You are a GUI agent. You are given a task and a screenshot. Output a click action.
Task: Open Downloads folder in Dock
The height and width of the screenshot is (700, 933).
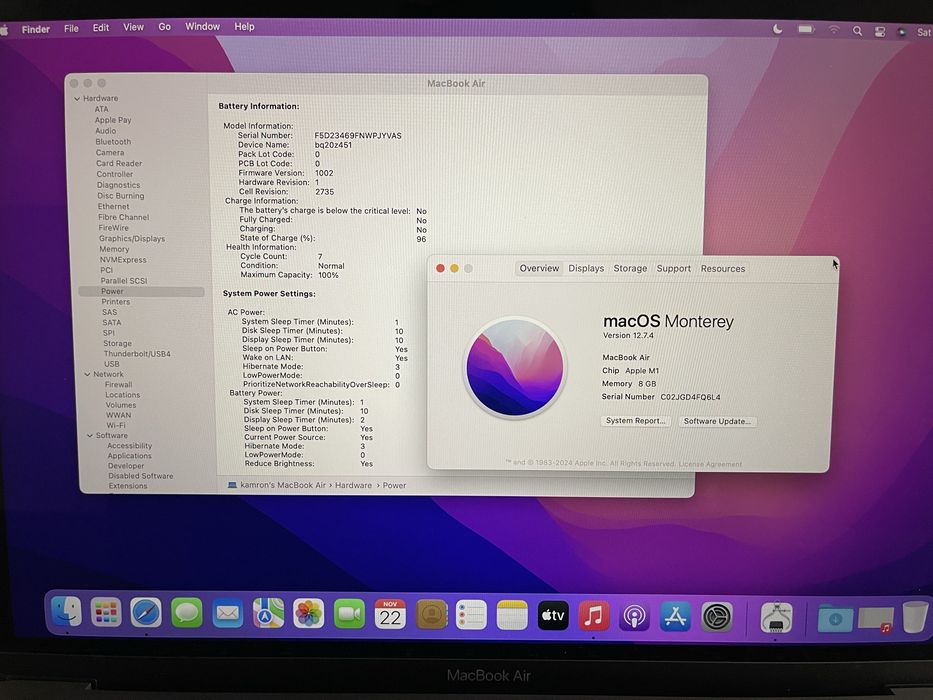point(835,619)
